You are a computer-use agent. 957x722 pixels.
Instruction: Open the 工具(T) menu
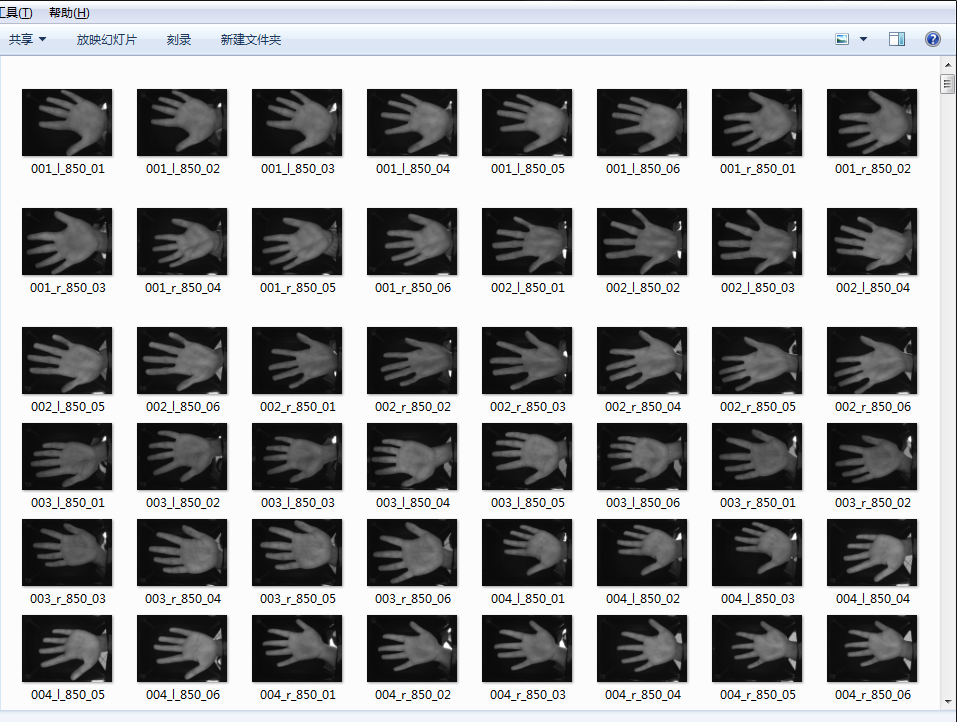(16, 13)
